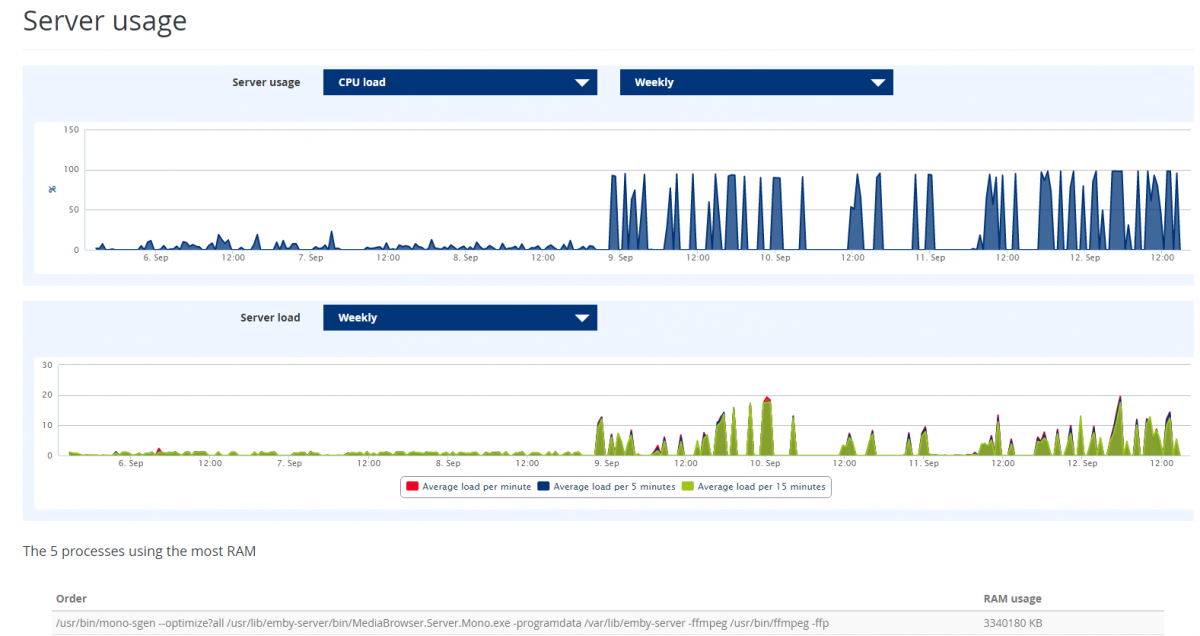Click the red load peak near 10. Sep

click(x=767, y=399)
